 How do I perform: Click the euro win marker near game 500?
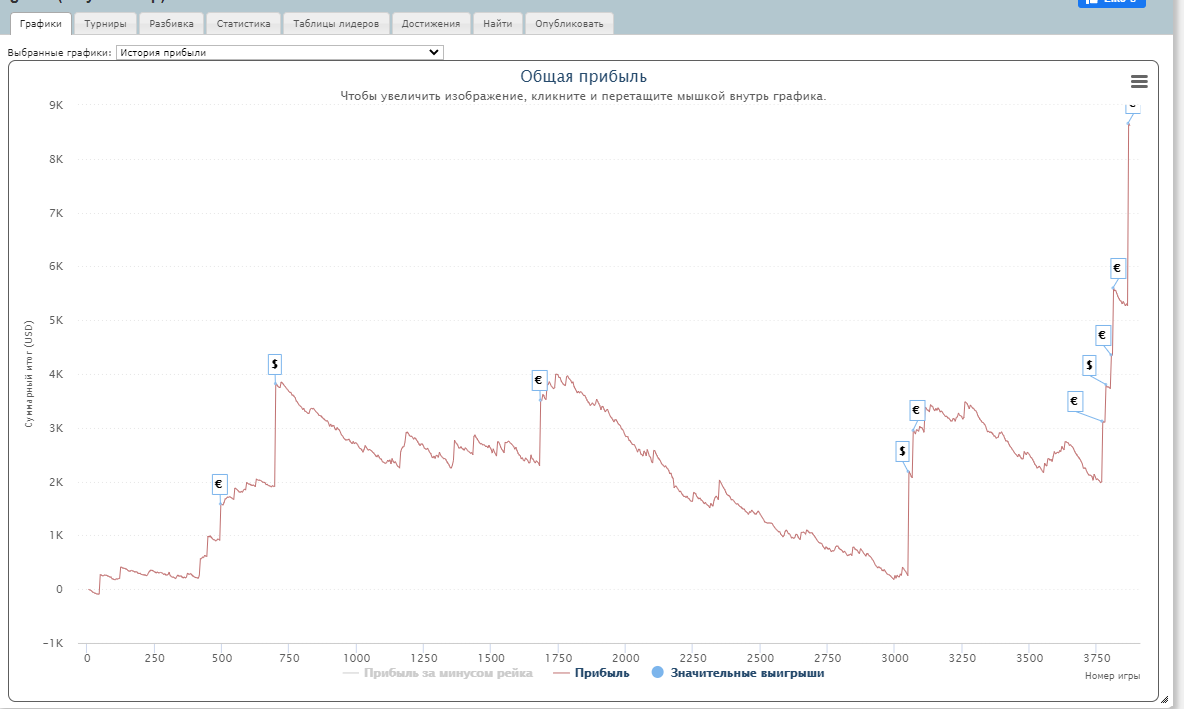click(219, 484)
